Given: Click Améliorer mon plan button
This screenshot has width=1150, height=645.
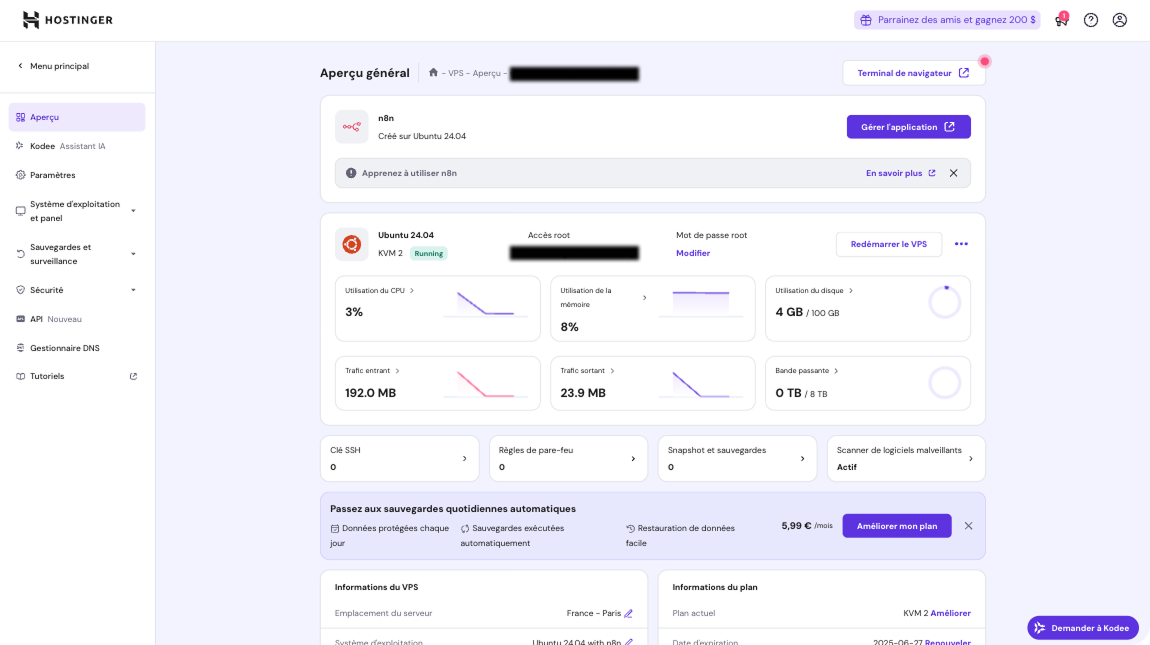Looking at the screenshot, I should 896,526.
